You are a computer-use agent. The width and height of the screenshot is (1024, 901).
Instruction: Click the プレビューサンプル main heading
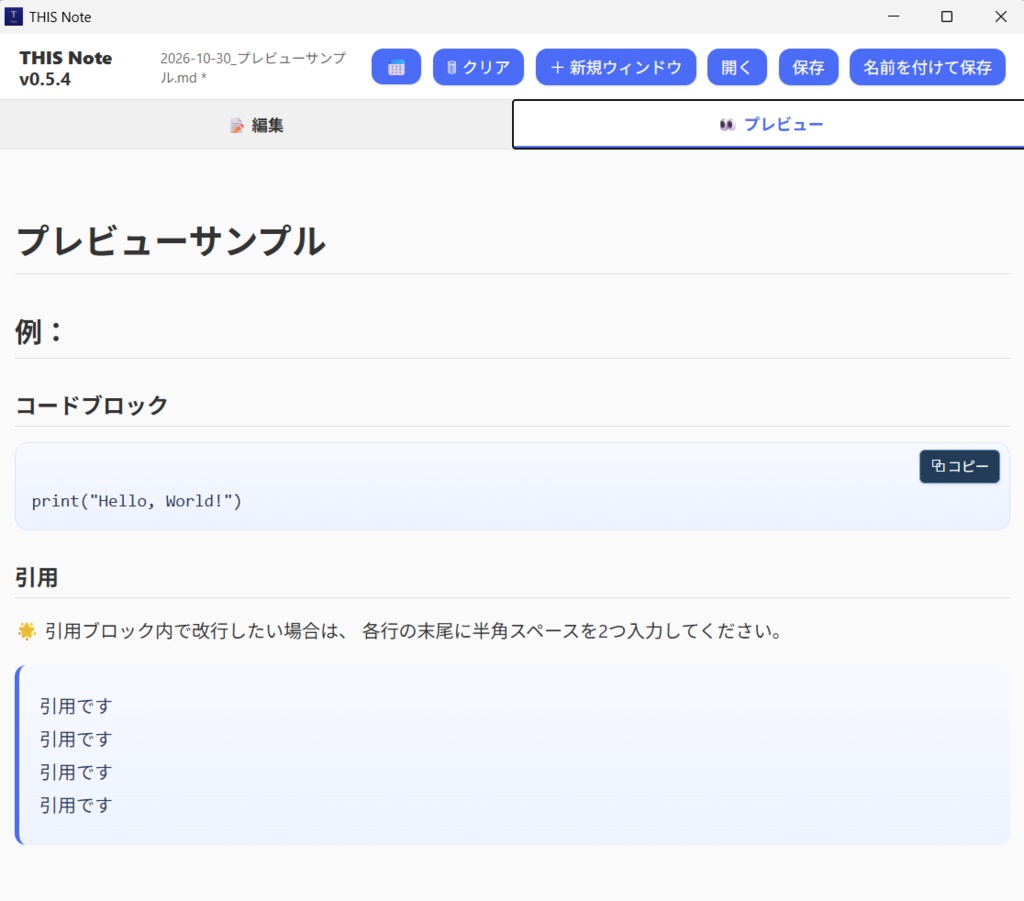[170, 241]
